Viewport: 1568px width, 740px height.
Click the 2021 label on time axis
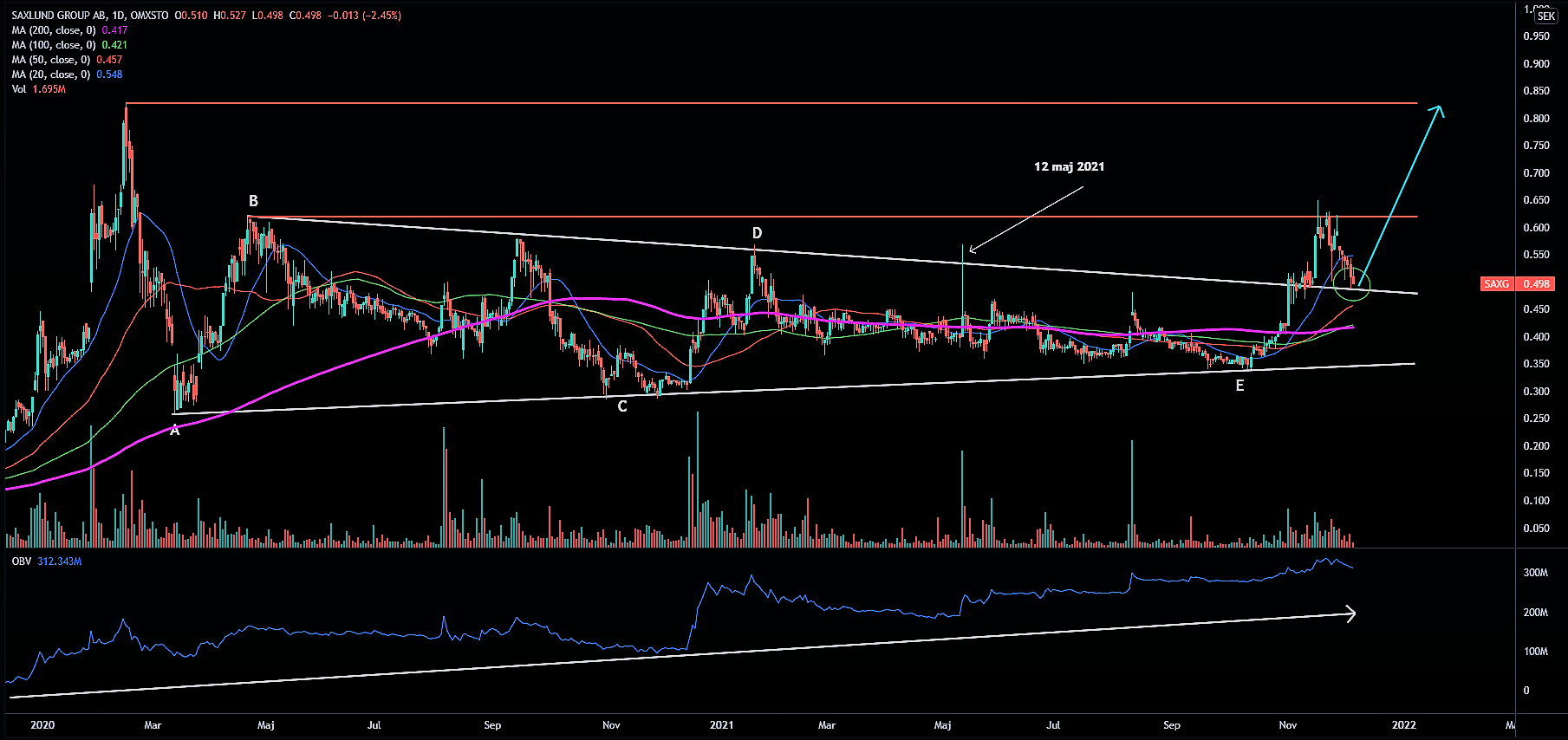pyautogui.click(x=721, y=725)
